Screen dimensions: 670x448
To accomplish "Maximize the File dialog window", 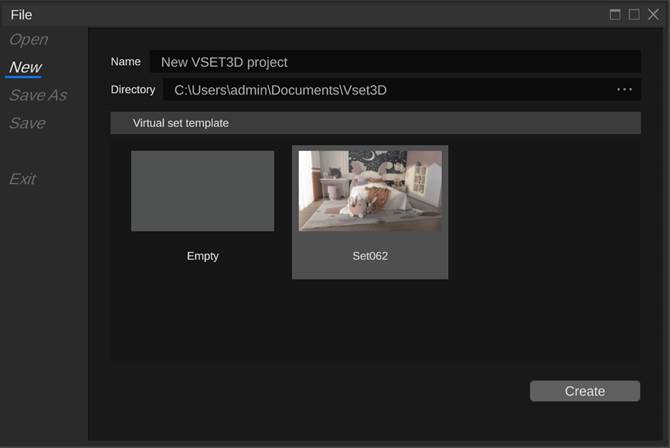I will pos(634,15).
